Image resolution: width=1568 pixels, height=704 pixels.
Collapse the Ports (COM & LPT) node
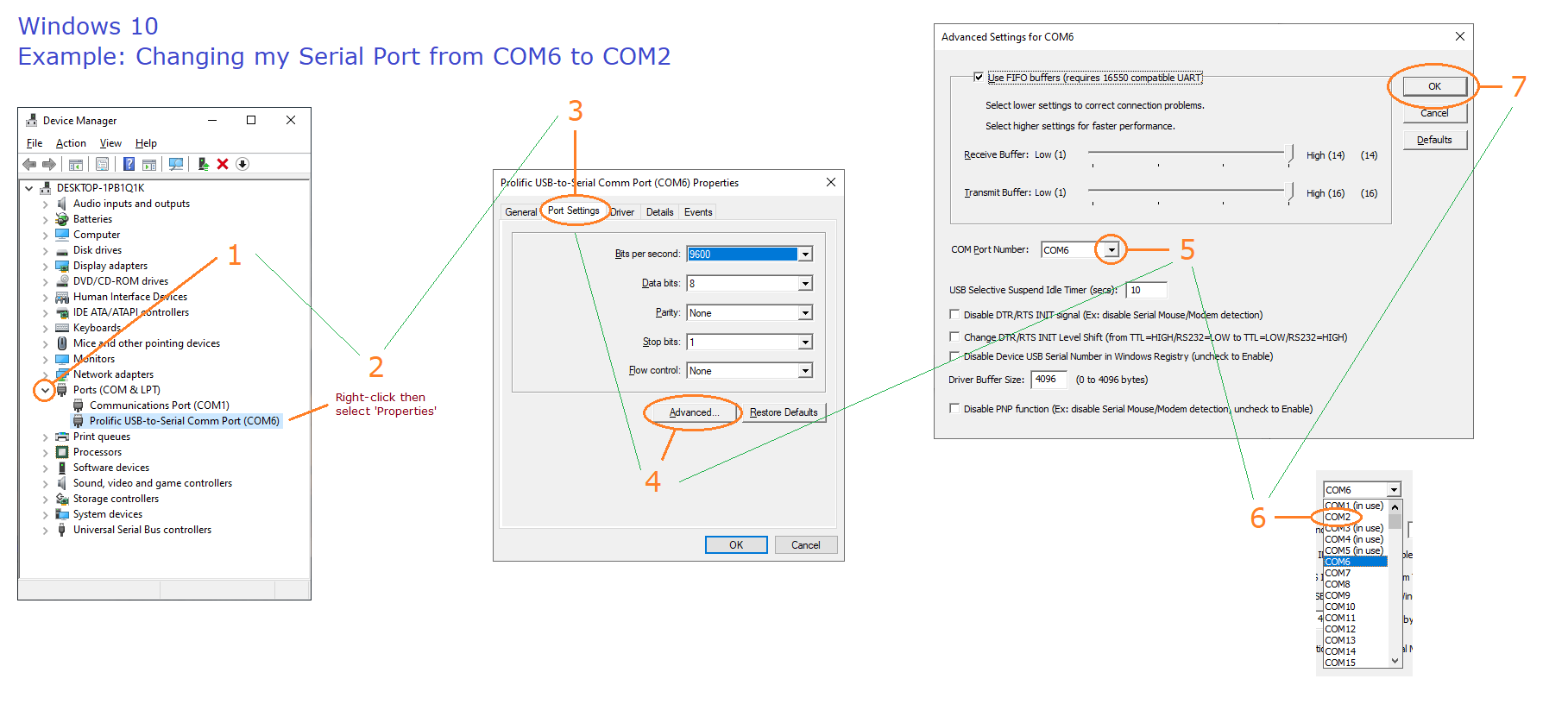(x=45, y=390)
